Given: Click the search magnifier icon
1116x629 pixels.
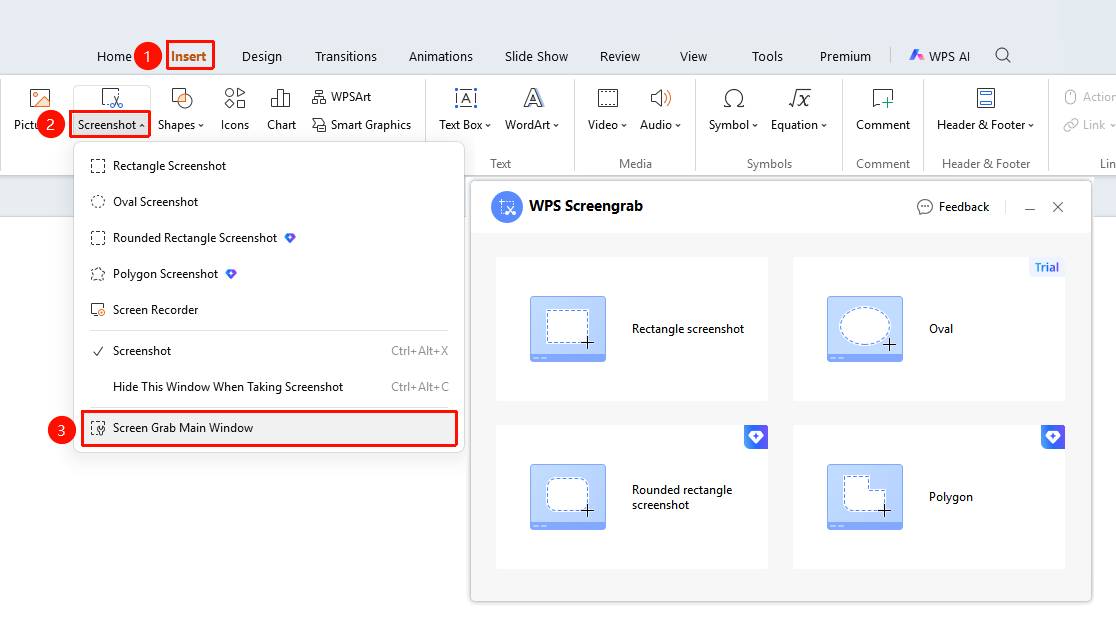Looking at the screenshot, I should coord(1003,56).
